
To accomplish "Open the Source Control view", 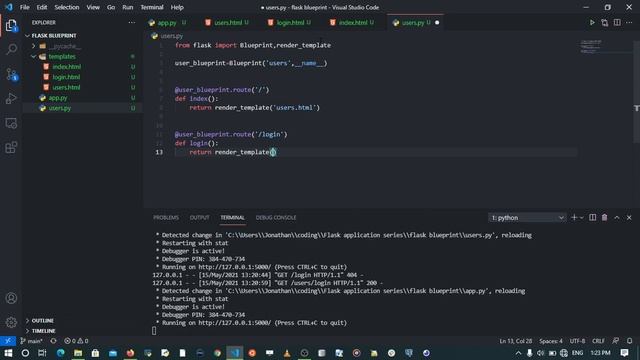I will click(11, 74).
